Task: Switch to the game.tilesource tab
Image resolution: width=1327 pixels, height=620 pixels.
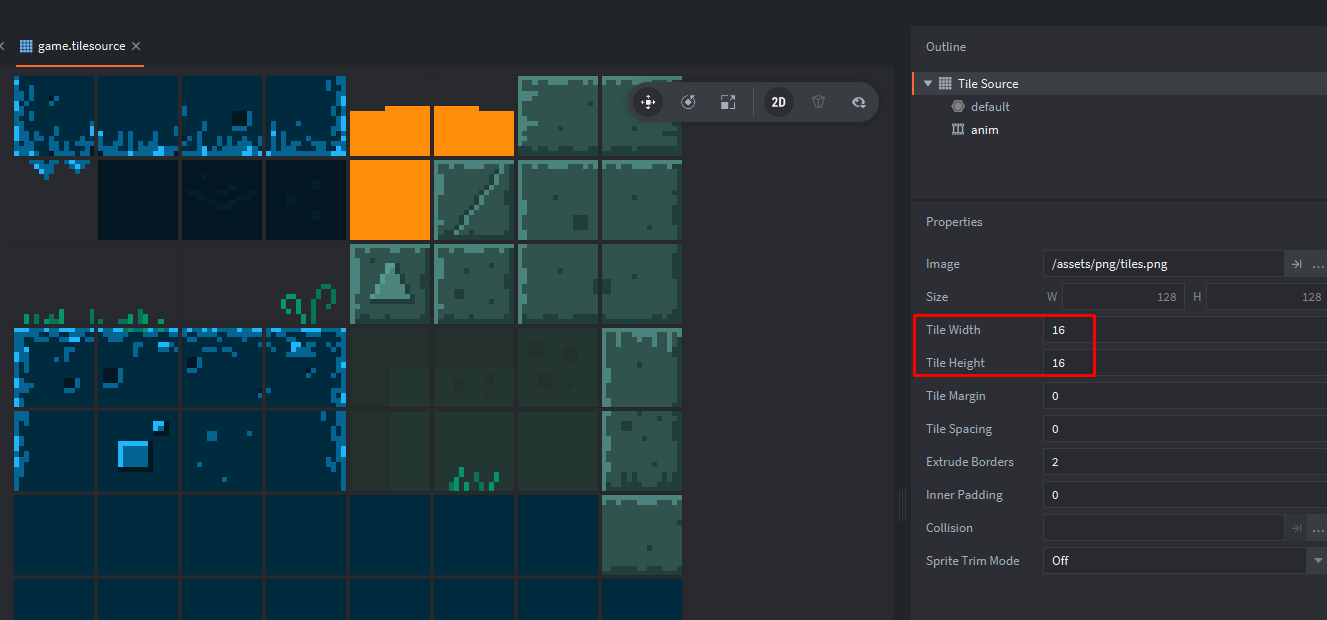Action: click(x=78, y=46)
